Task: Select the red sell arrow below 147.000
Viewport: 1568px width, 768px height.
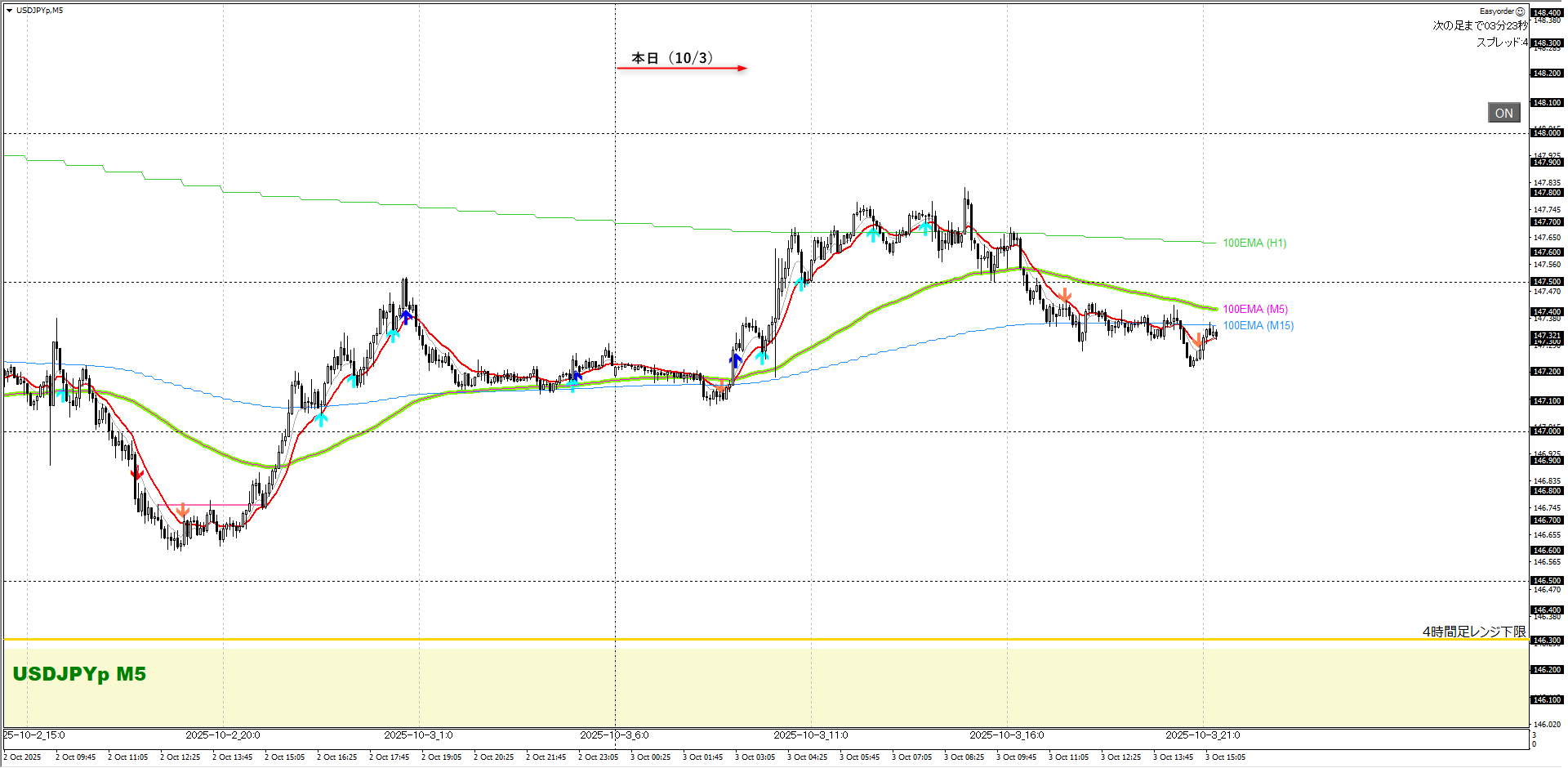Action: (137, 473)
